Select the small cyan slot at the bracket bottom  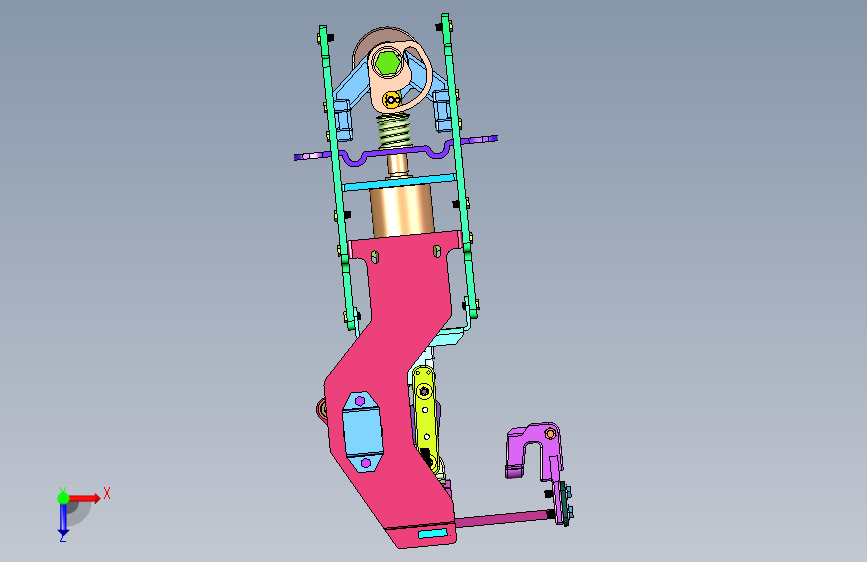(432, 534)
